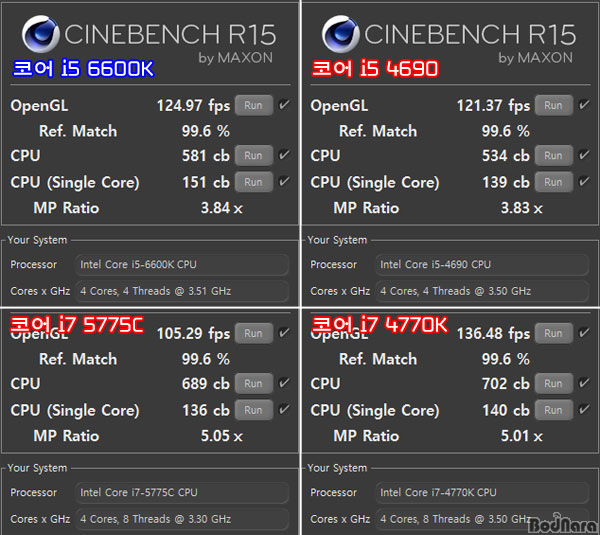Run OpenGL test in i5 4690 panel
Viewport: 600px width, 535px height.
click(554, 105)
